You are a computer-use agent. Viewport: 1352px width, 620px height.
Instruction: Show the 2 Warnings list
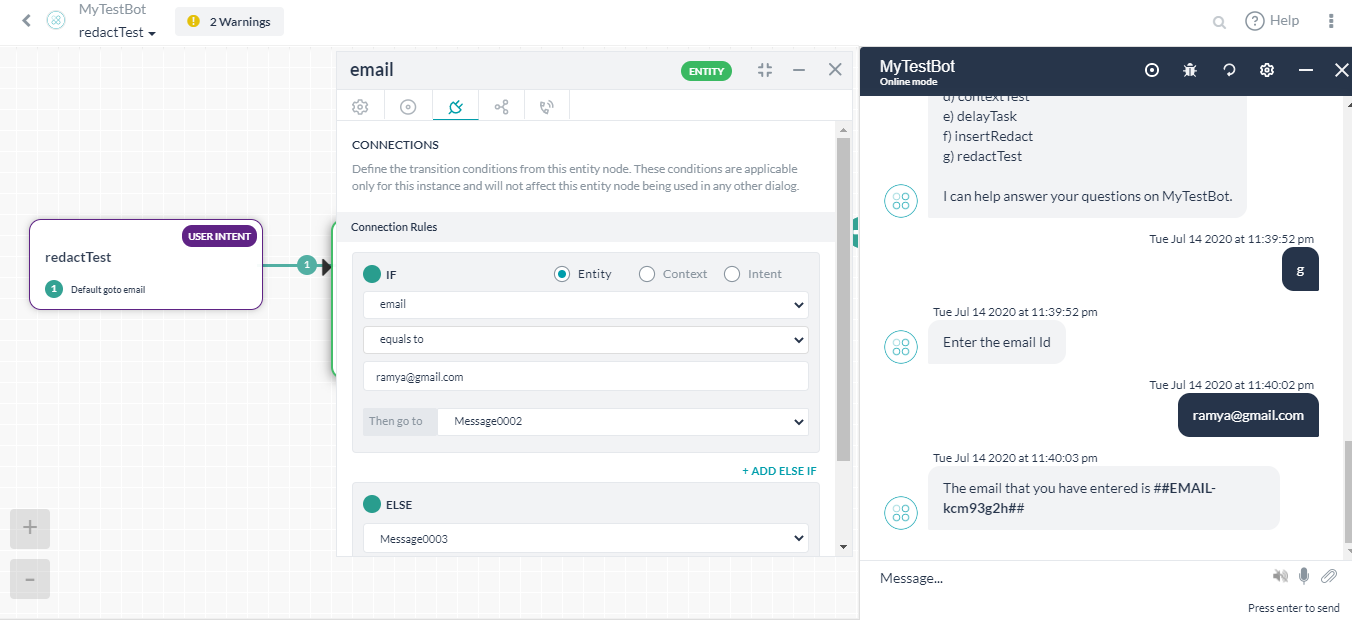(x=229, y=21)
